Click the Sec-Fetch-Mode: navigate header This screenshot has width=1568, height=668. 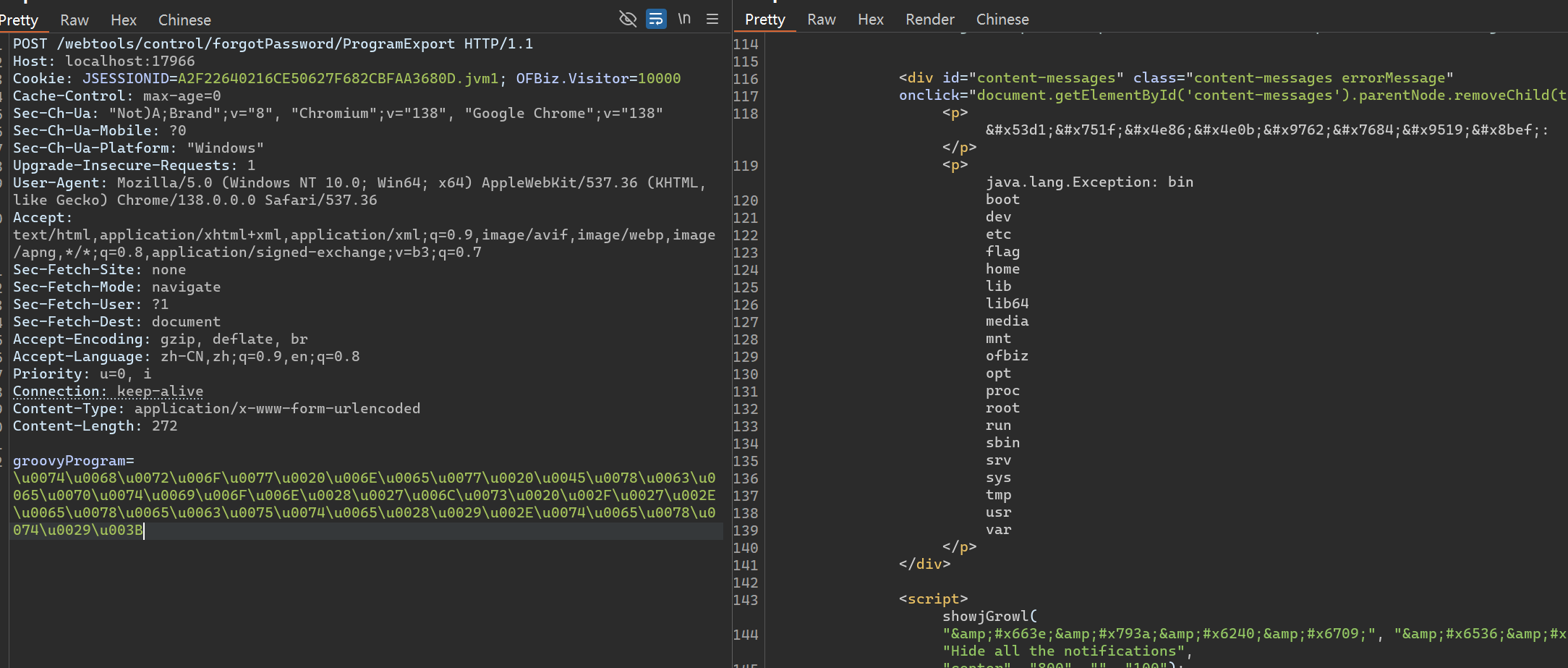click(116, 287)
